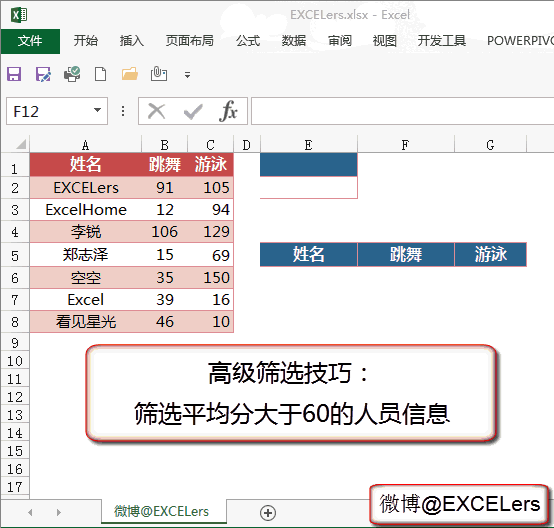This screenshot has width=554, height=528.
Task: Click the blue 游泳 cell in column G
Action: click(490, 254)
